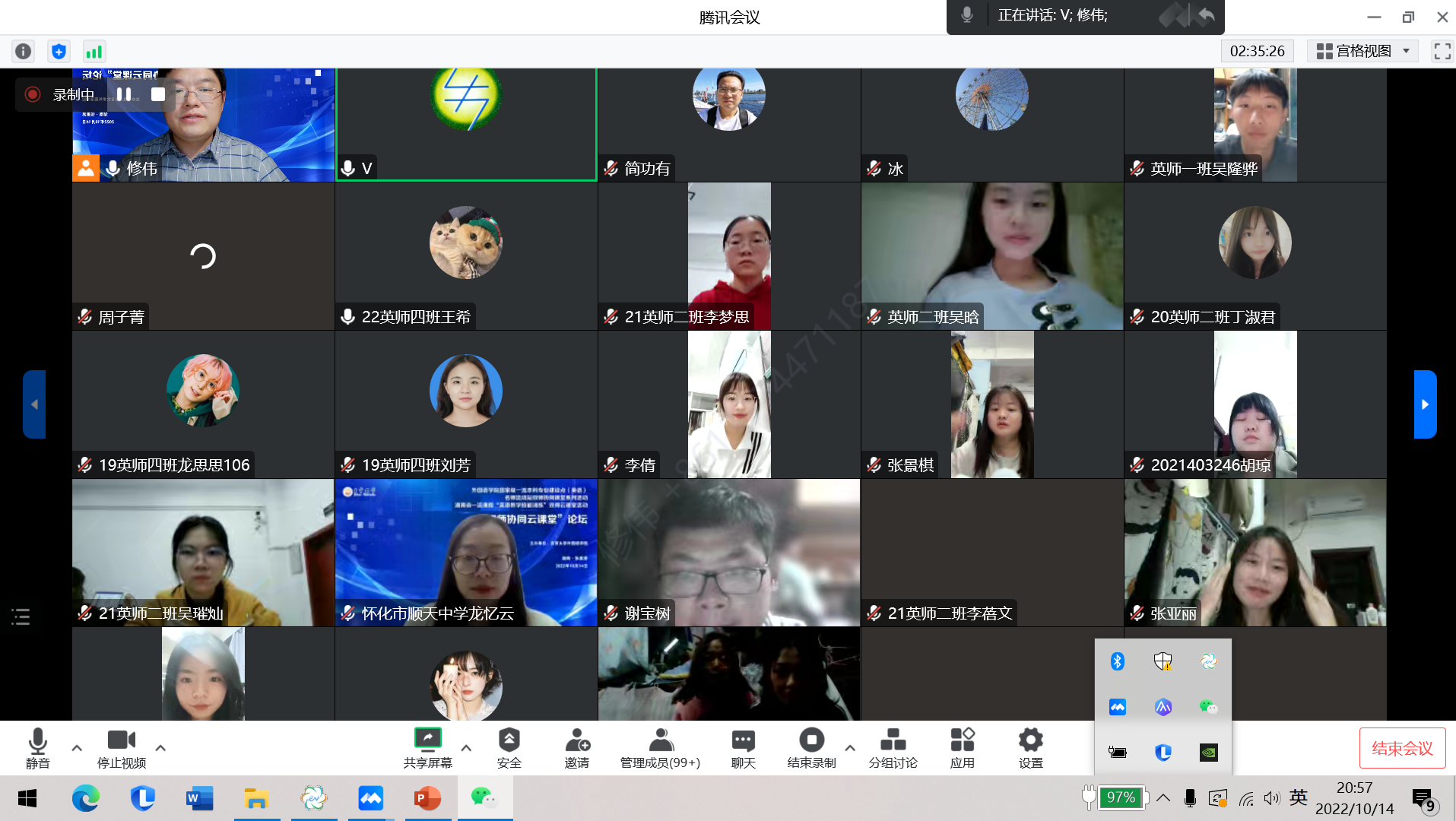Open Breakout Discussion (分组讨论)
The width and height of the screenshot is (1456, 821).
pyautogui.click(x=893, y=747)
